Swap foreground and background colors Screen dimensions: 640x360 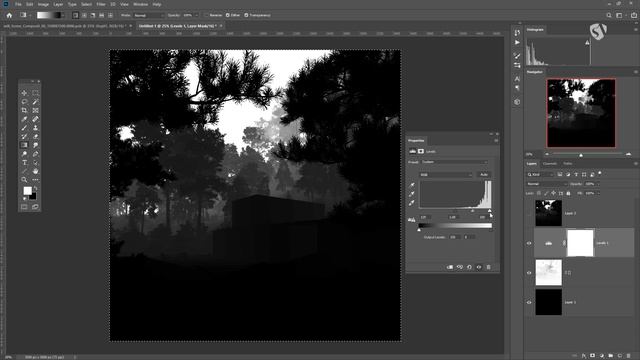click(35, 188)
